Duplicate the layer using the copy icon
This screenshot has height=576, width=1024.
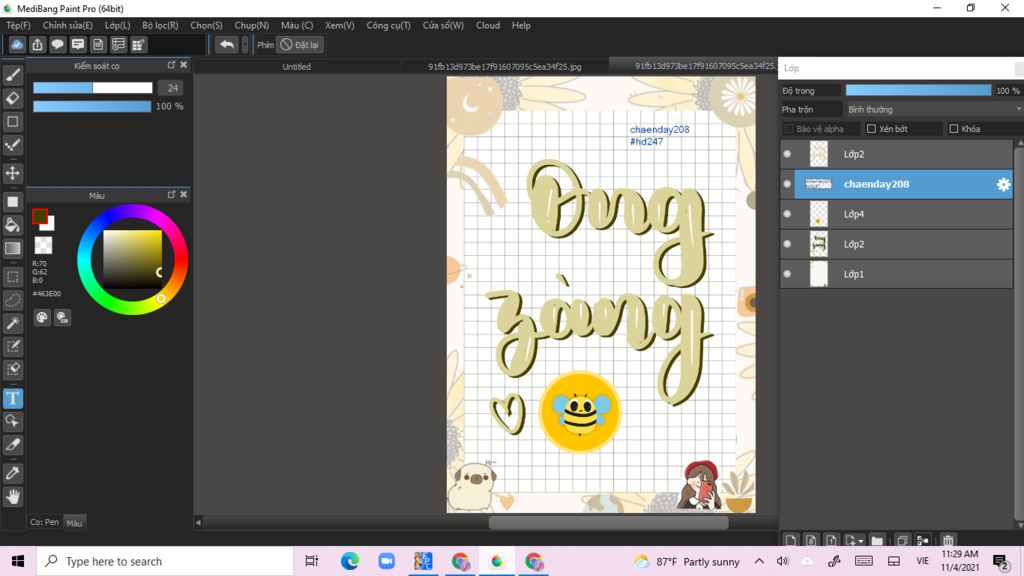902,540
